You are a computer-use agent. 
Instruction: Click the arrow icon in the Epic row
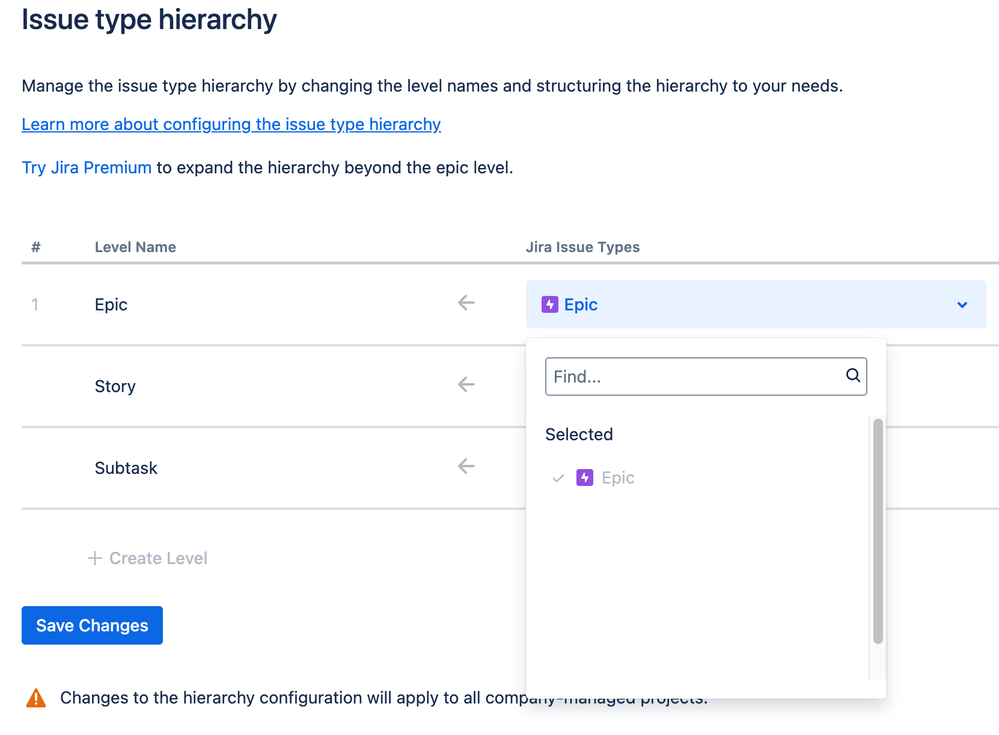coord(466,303)
